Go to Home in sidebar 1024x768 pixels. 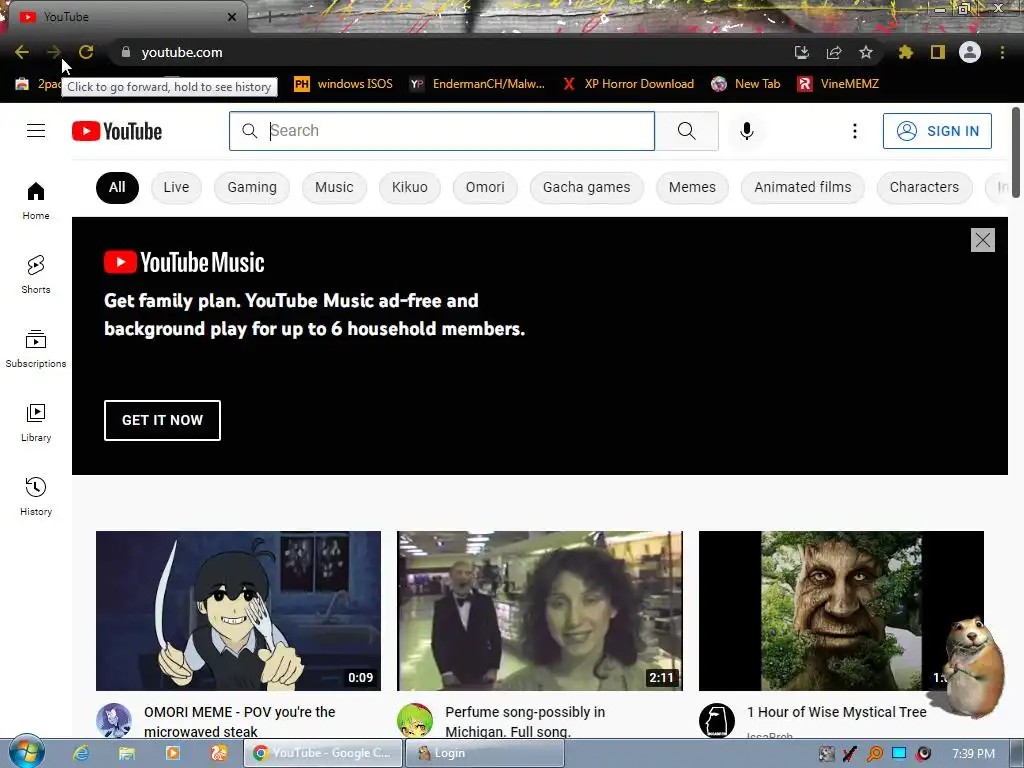click(36, 200)
